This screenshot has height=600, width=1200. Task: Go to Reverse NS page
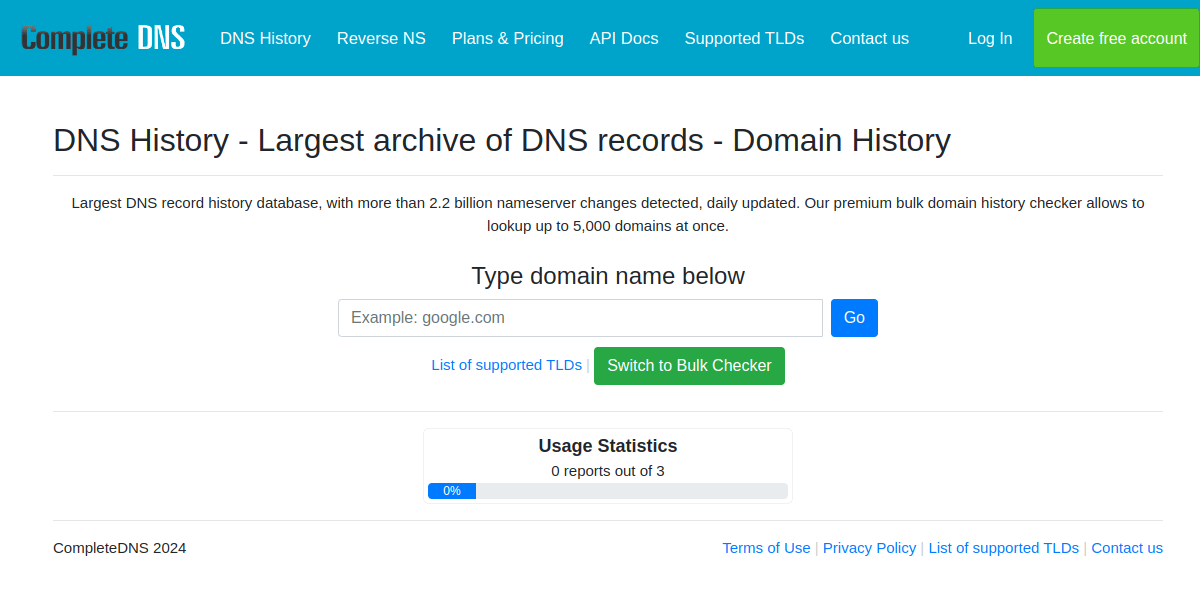tap(381, 38)
